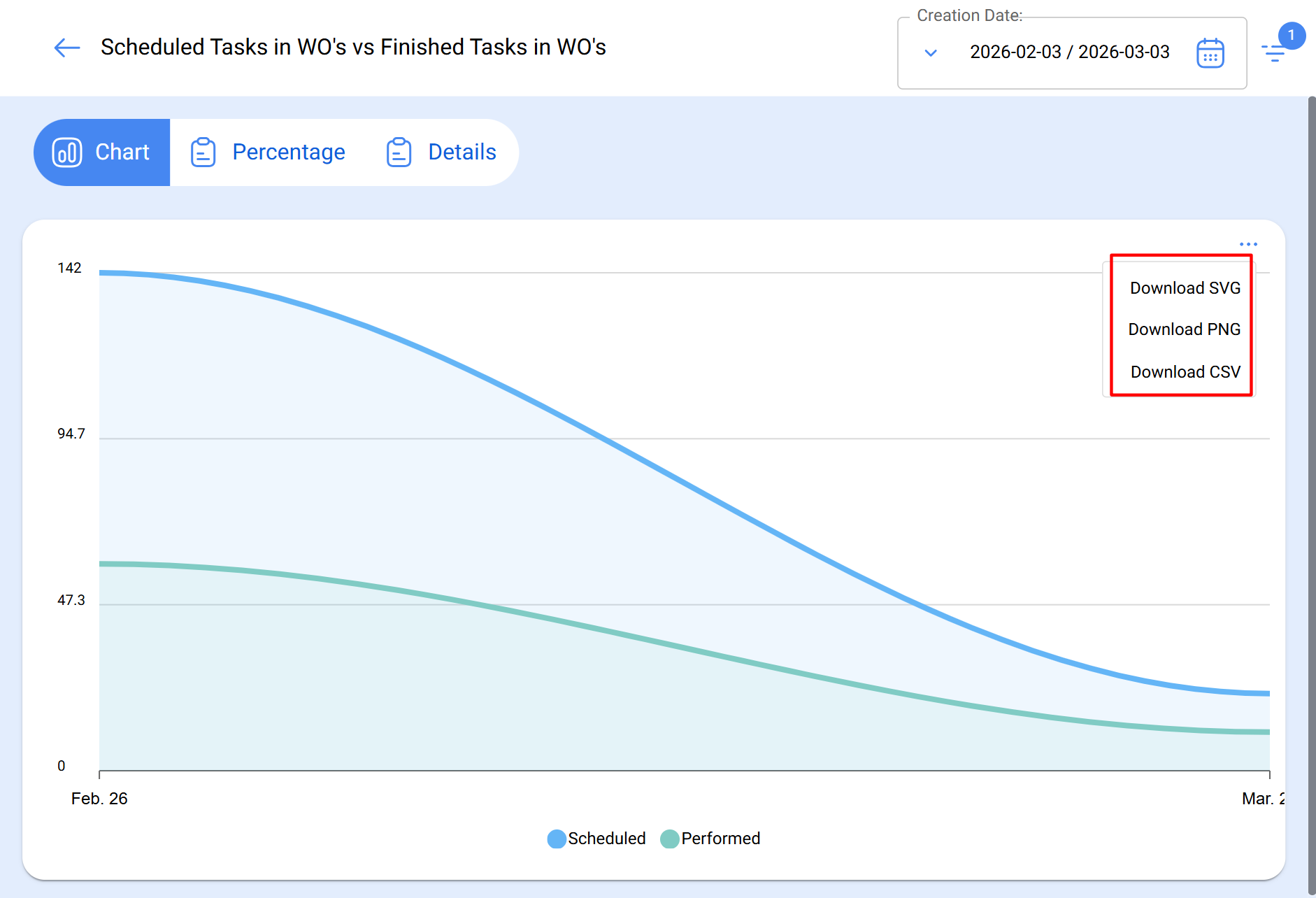Click the three-dot chart options icon
The height and width of the screenshot is (898, 1316).
(1248, 244)
